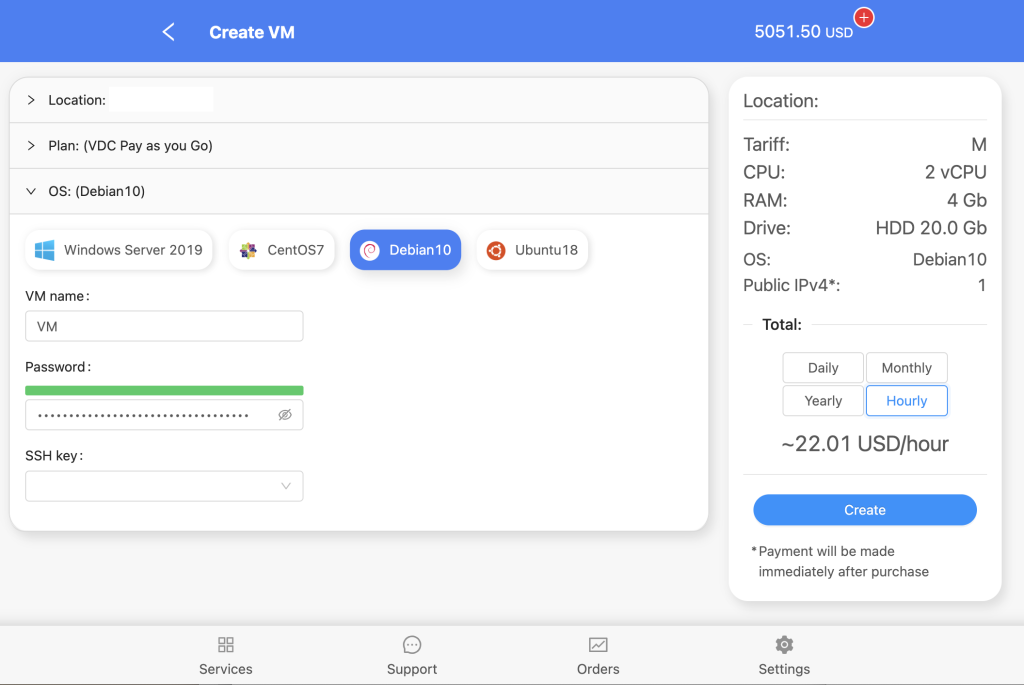This screenshot has width=1024, height=685.
Task: Select the Debian10 OS option
Action: tap(405, 250)
